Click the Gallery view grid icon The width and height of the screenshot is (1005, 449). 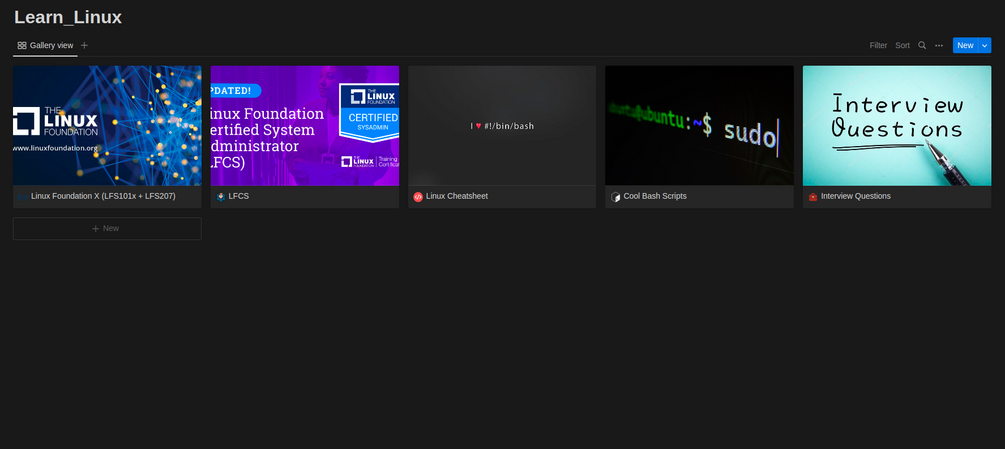click(x=22, y=45)
